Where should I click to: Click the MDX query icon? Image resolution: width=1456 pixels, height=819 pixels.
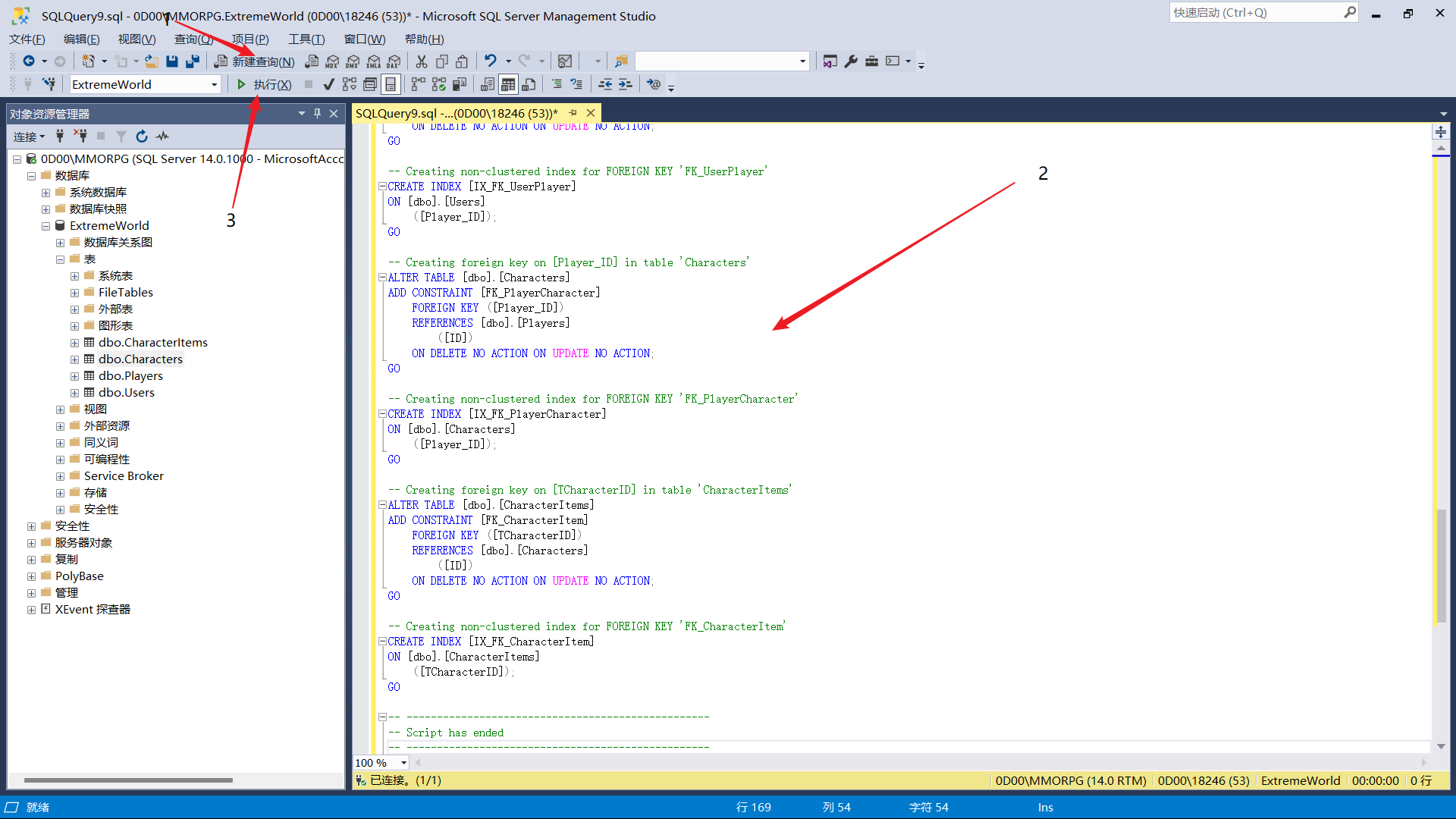332,61
